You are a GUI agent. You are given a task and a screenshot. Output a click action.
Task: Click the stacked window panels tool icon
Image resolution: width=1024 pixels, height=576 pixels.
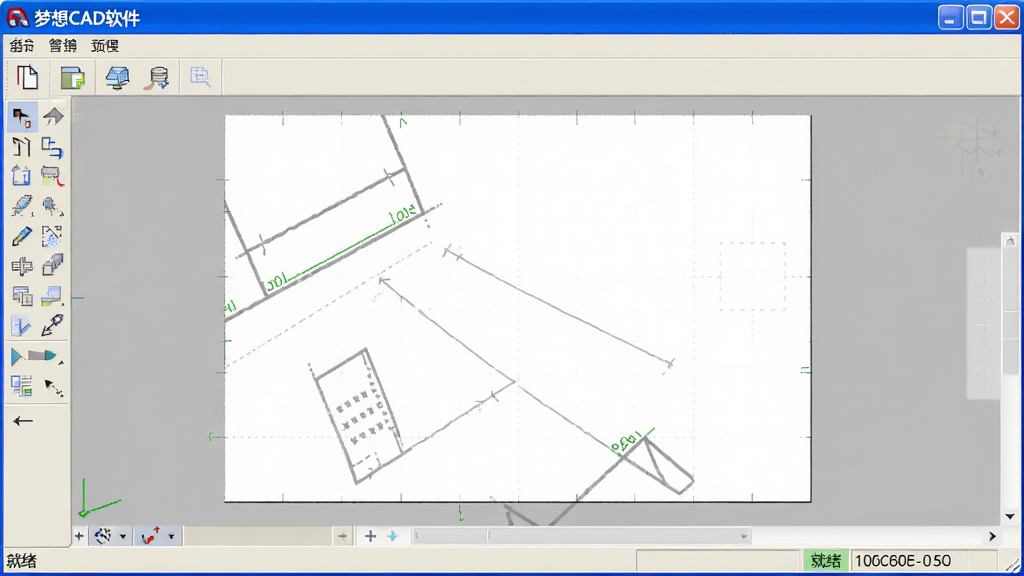pos(22,296)
